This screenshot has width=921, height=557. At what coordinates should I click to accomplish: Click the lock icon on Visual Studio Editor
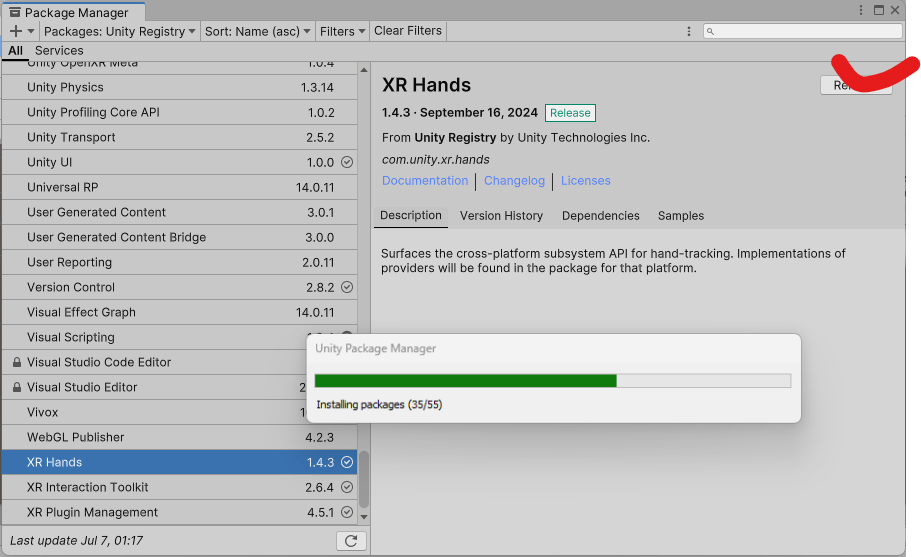[17, 387]
